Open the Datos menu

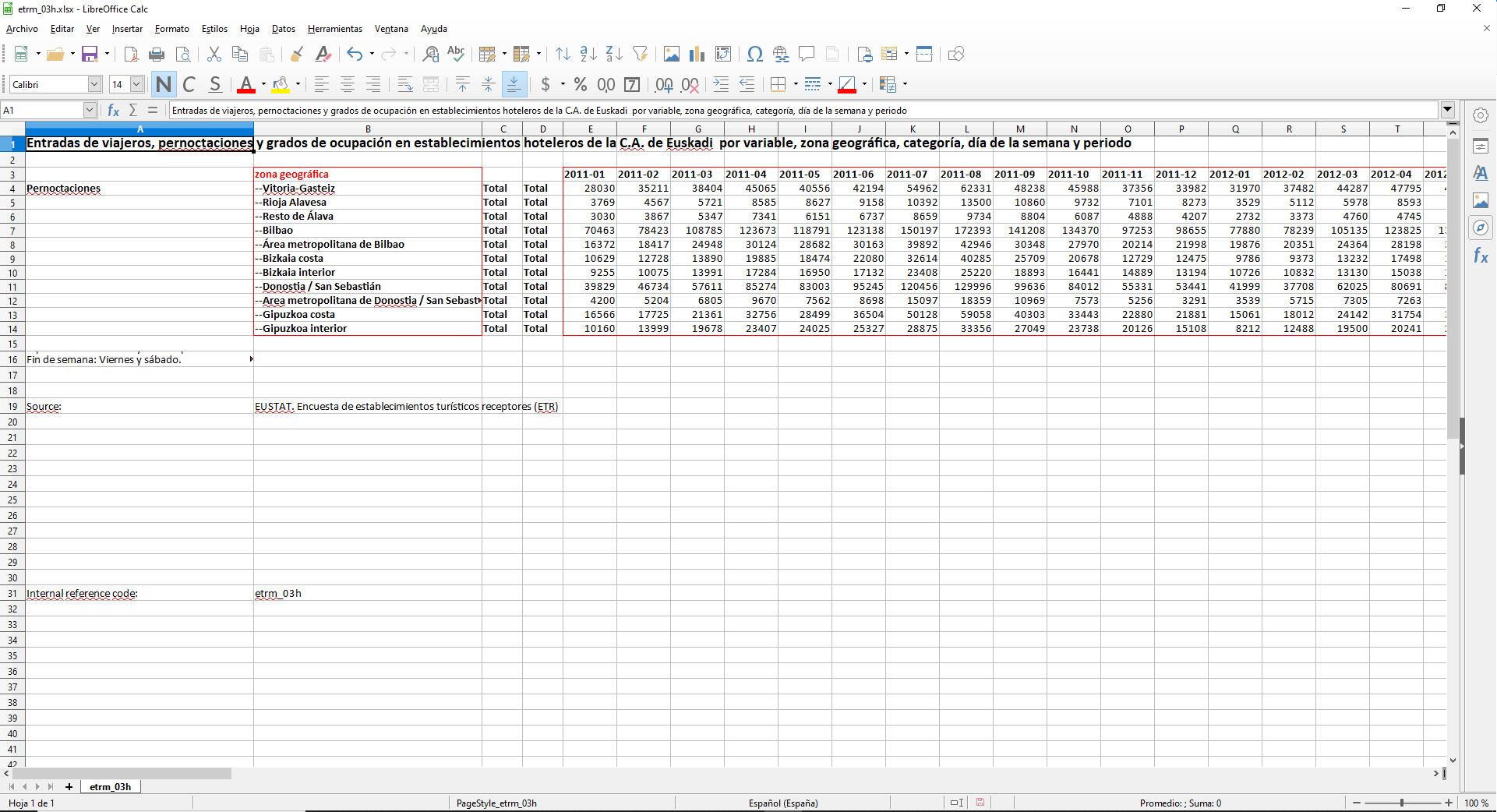283,29
